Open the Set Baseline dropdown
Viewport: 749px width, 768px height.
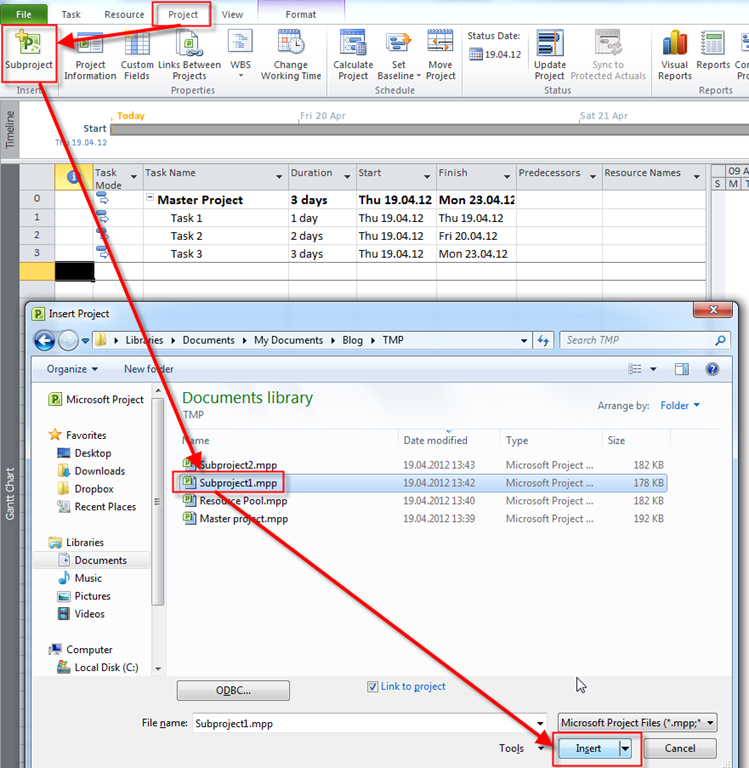(x=398, y=55)
